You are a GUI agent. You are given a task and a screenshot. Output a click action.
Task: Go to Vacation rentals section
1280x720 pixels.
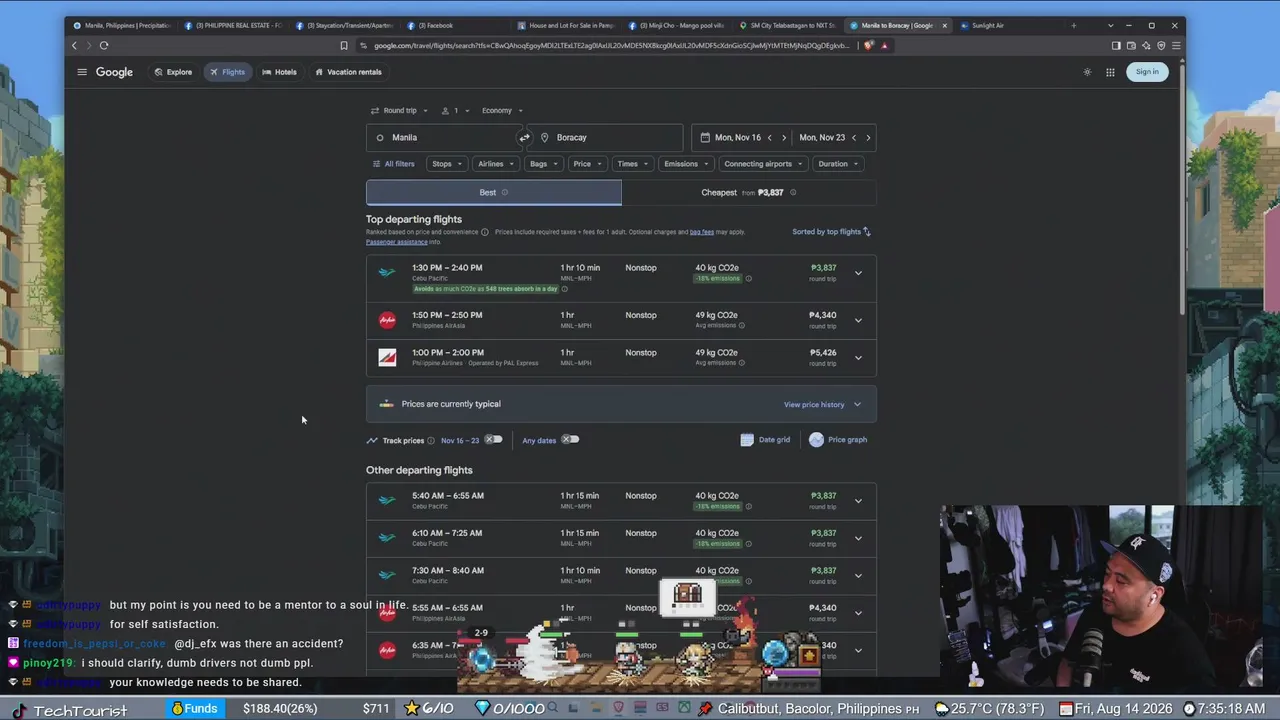click(348, 72)
